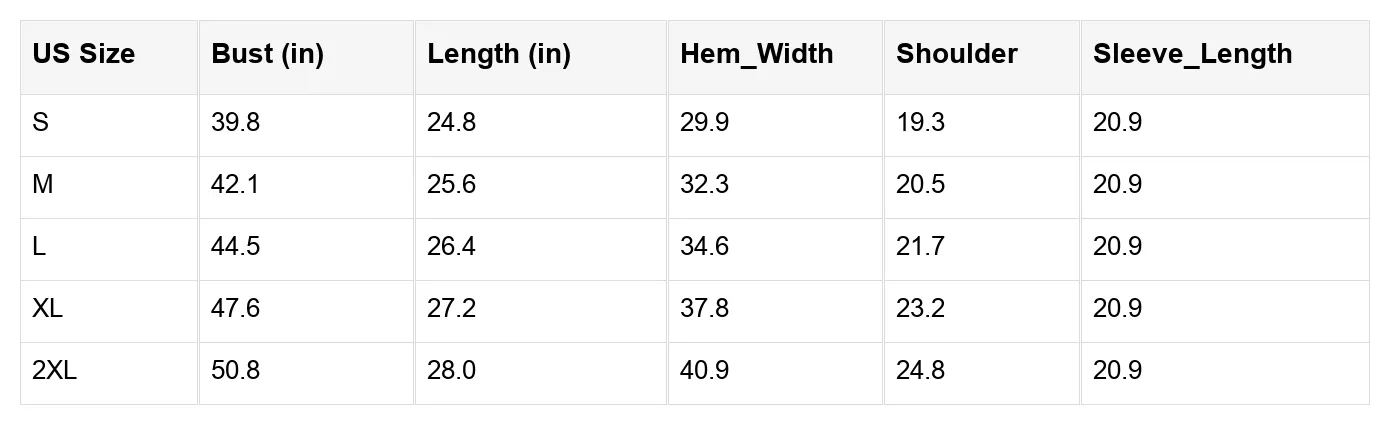
Task: Click shoulder value 20.5 in M row
Action: point(920,185)
